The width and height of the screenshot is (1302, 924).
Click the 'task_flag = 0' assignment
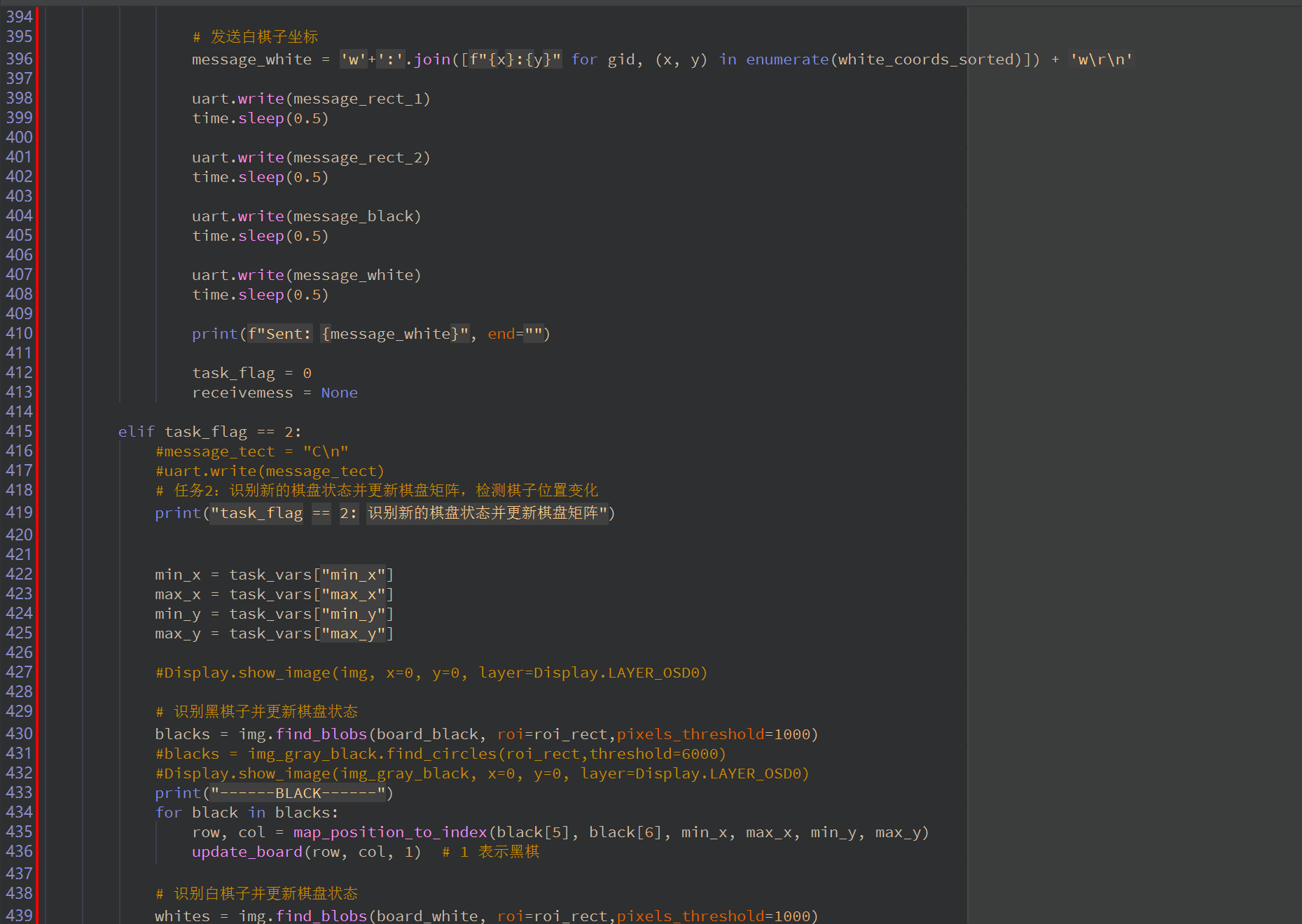click(x=251, y=373)
